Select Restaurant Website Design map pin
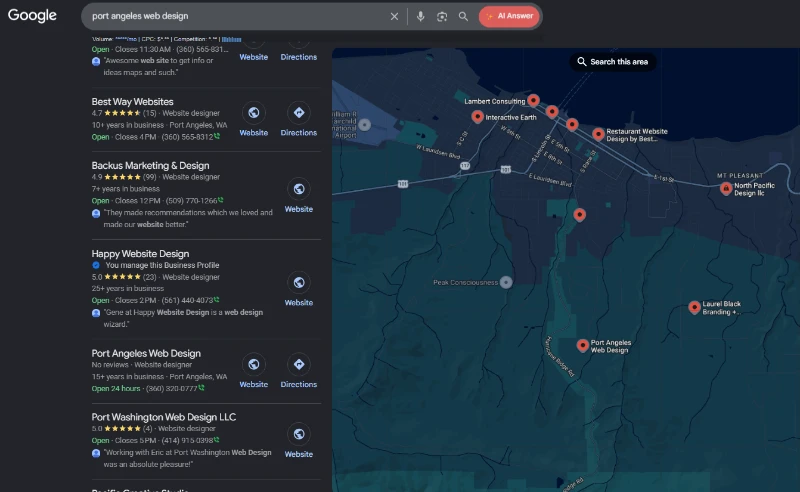Screen dimensions: 800x492 click(x=598, y=134)
